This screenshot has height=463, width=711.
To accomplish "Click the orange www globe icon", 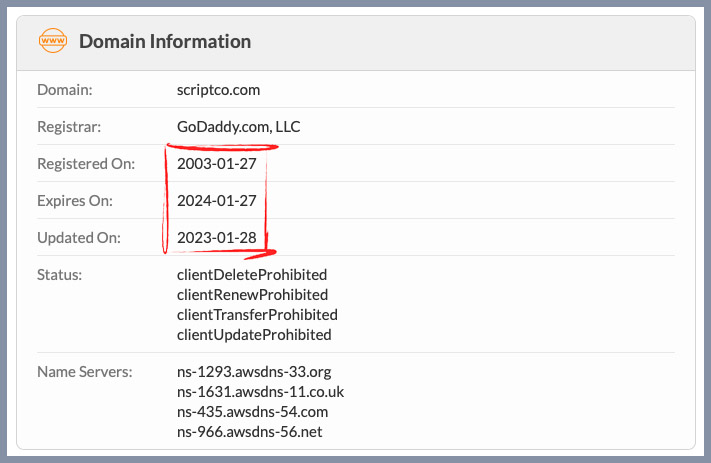I will tap(53, 41).
